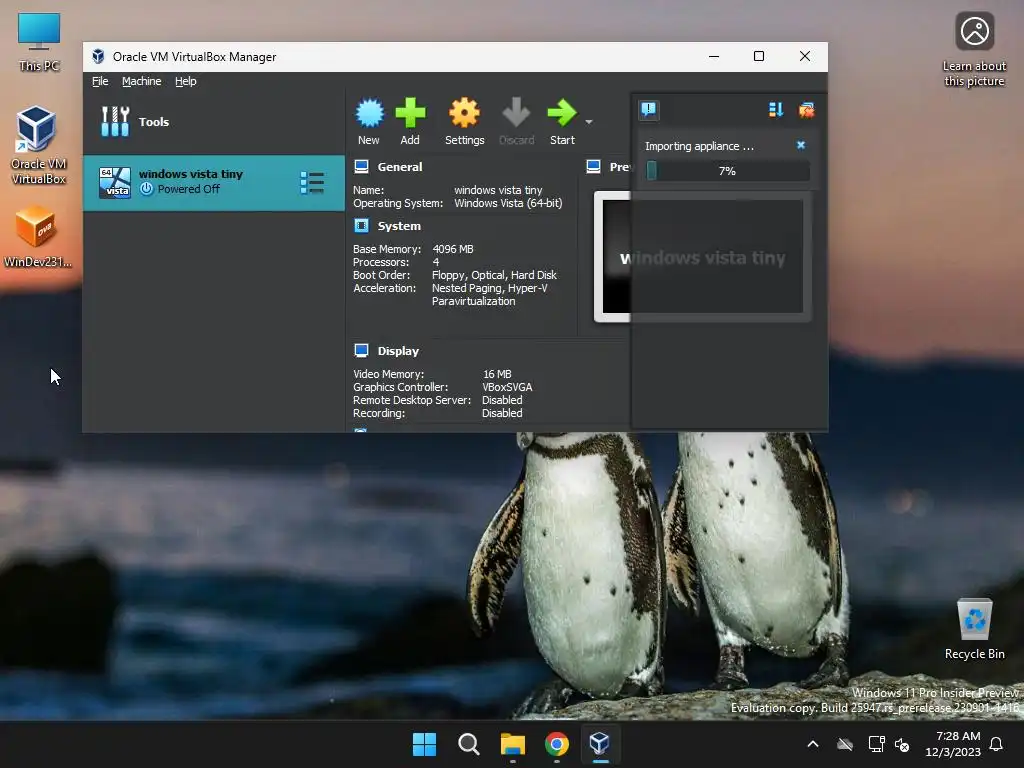The width and height of the screenshot is (1024, 768).
Task: Open Google Chrome from taskbar
Action: tap(556, 744)
